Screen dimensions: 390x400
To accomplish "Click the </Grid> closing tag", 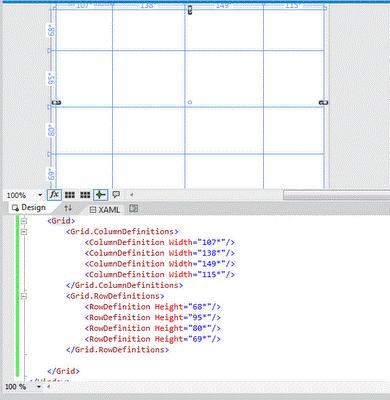I will tap(63, 371).
